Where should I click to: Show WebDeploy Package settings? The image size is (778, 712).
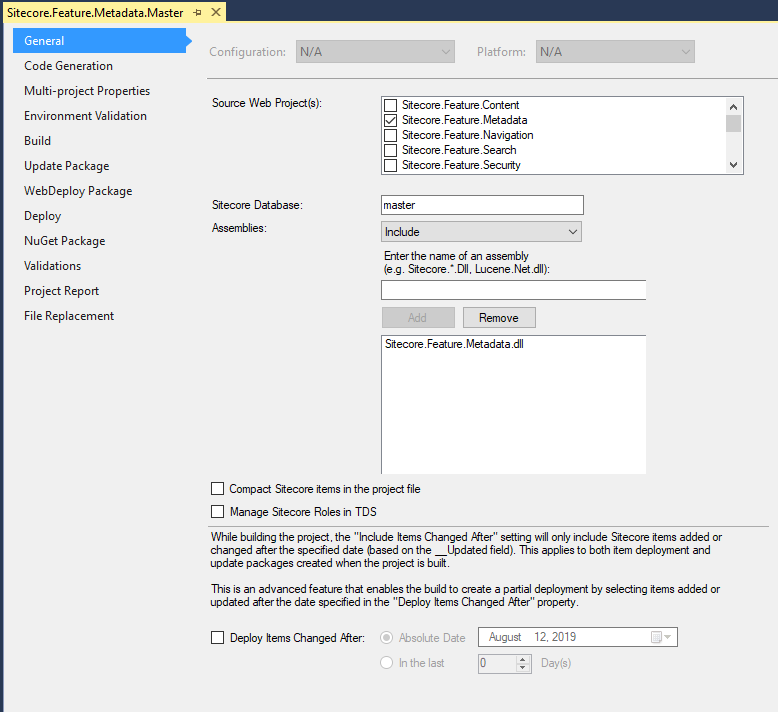pos(78,191)
